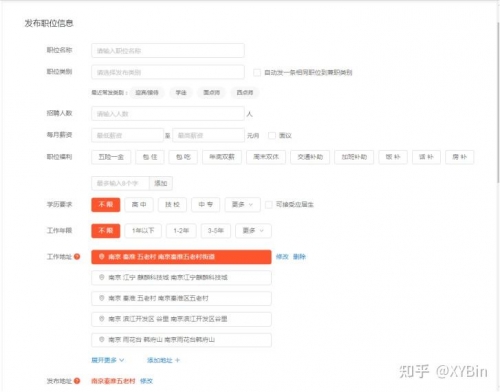Select 1年以下 work experience
This screenshot has width=500, height=392.
143,230
